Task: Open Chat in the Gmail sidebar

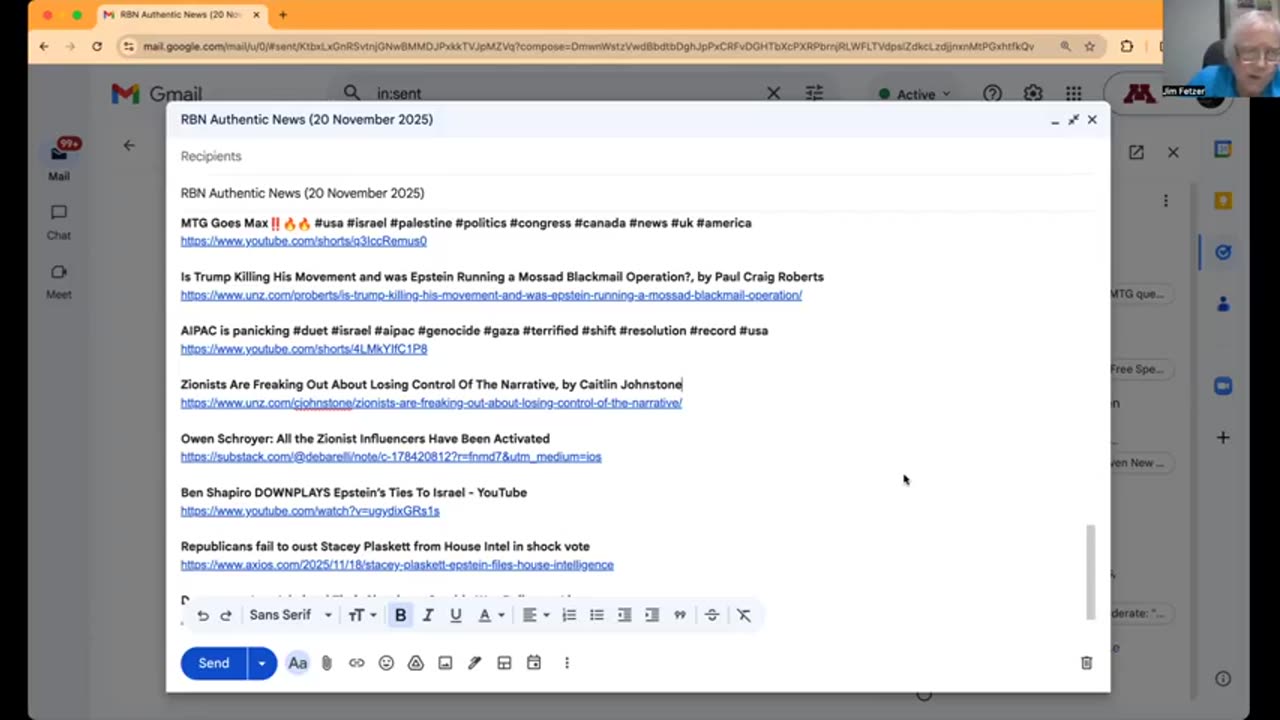Action: click(x=59, y=221)
